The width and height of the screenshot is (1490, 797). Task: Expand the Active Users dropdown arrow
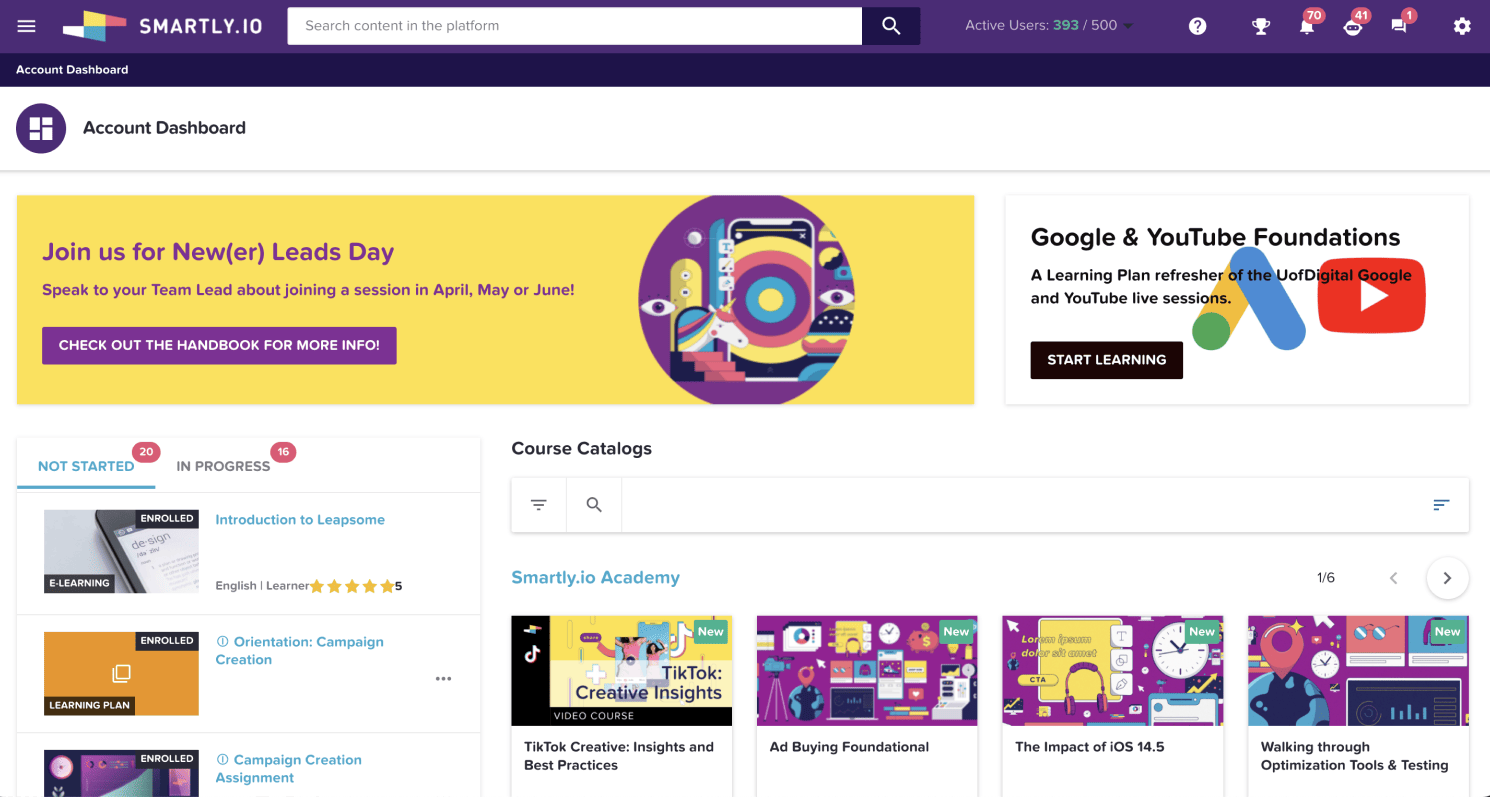pyautogui.click(x=1128, y=26)
